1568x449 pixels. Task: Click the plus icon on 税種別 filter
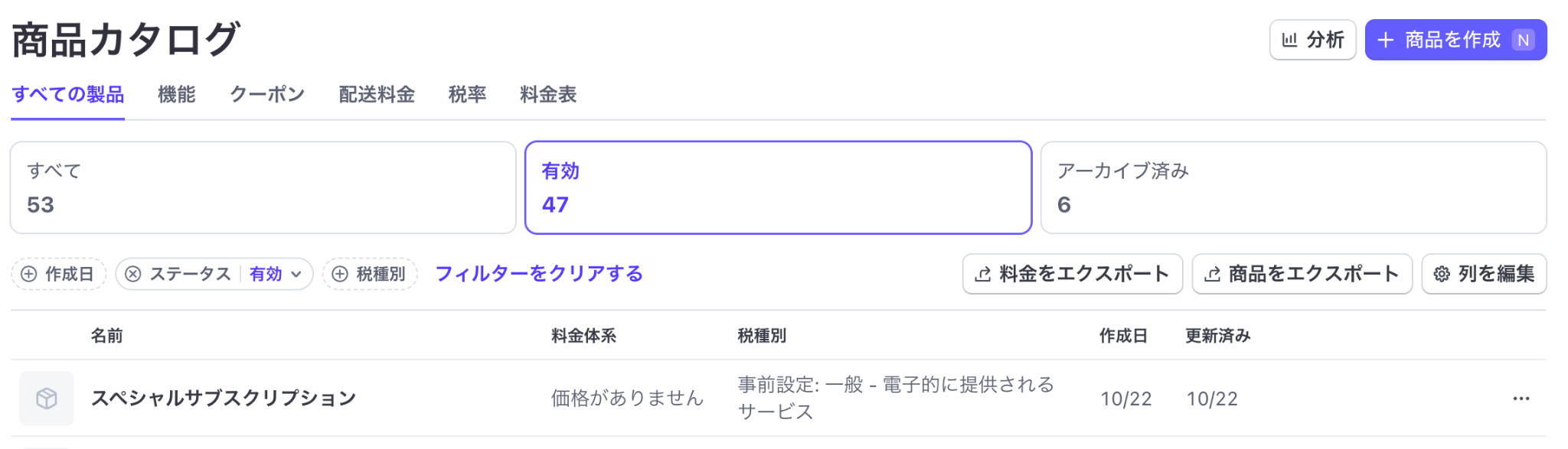pyautogui.click(x=340, y=275)
